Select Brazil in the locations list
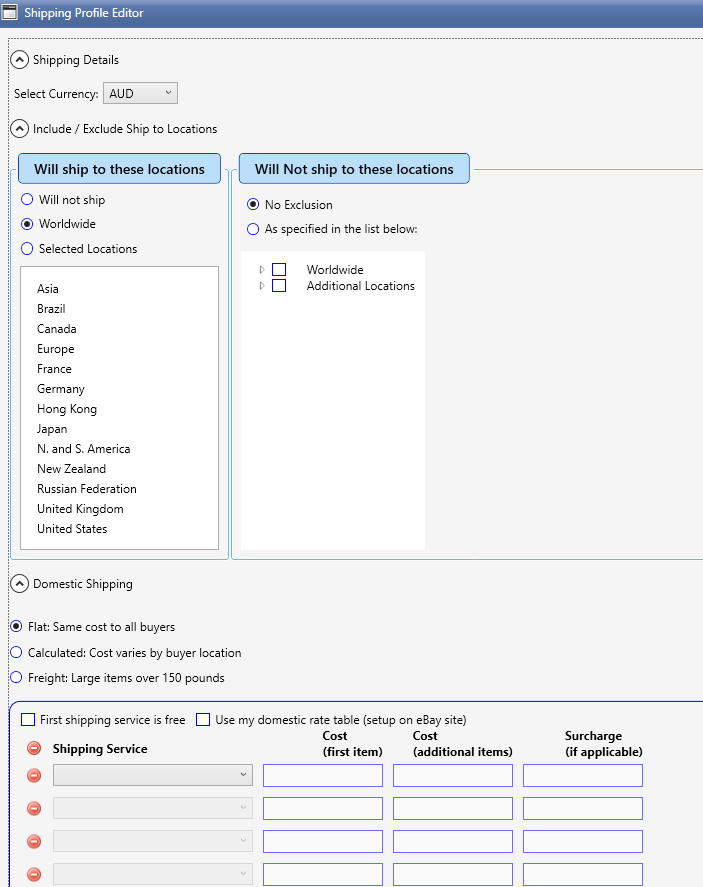Screen dimensions: 703x887 coord(51,309)
